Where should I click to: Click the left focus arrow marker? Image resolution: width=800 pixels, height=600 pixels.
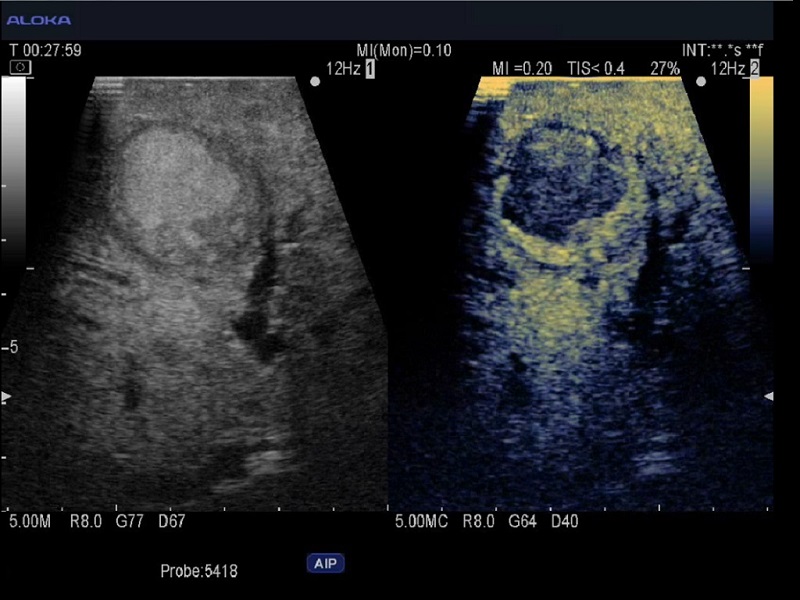pyautogui.click(x=6, y=397)
